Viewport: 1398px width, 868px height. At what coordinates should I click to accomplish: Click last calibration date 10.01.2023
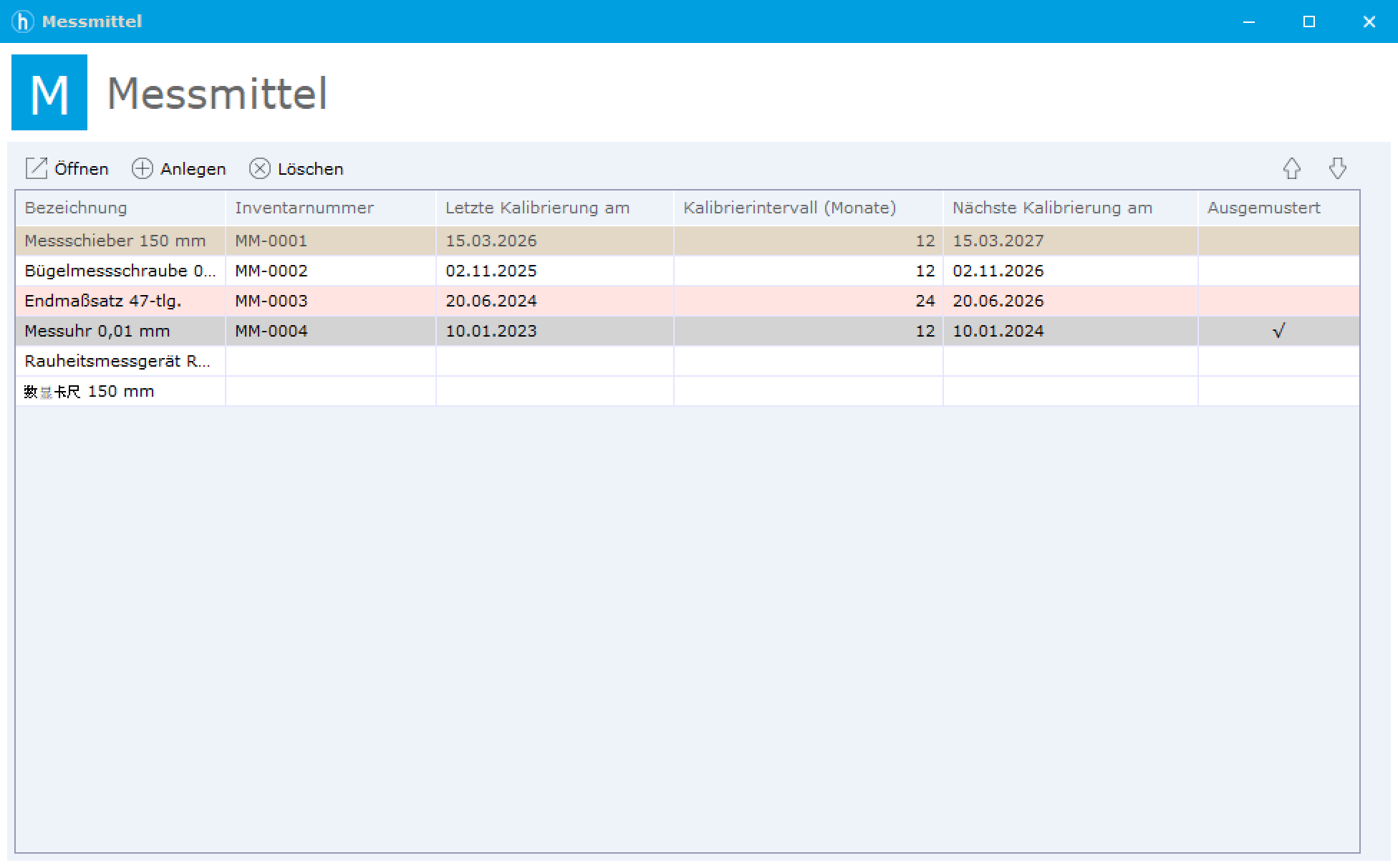click(x=491, y=331)
